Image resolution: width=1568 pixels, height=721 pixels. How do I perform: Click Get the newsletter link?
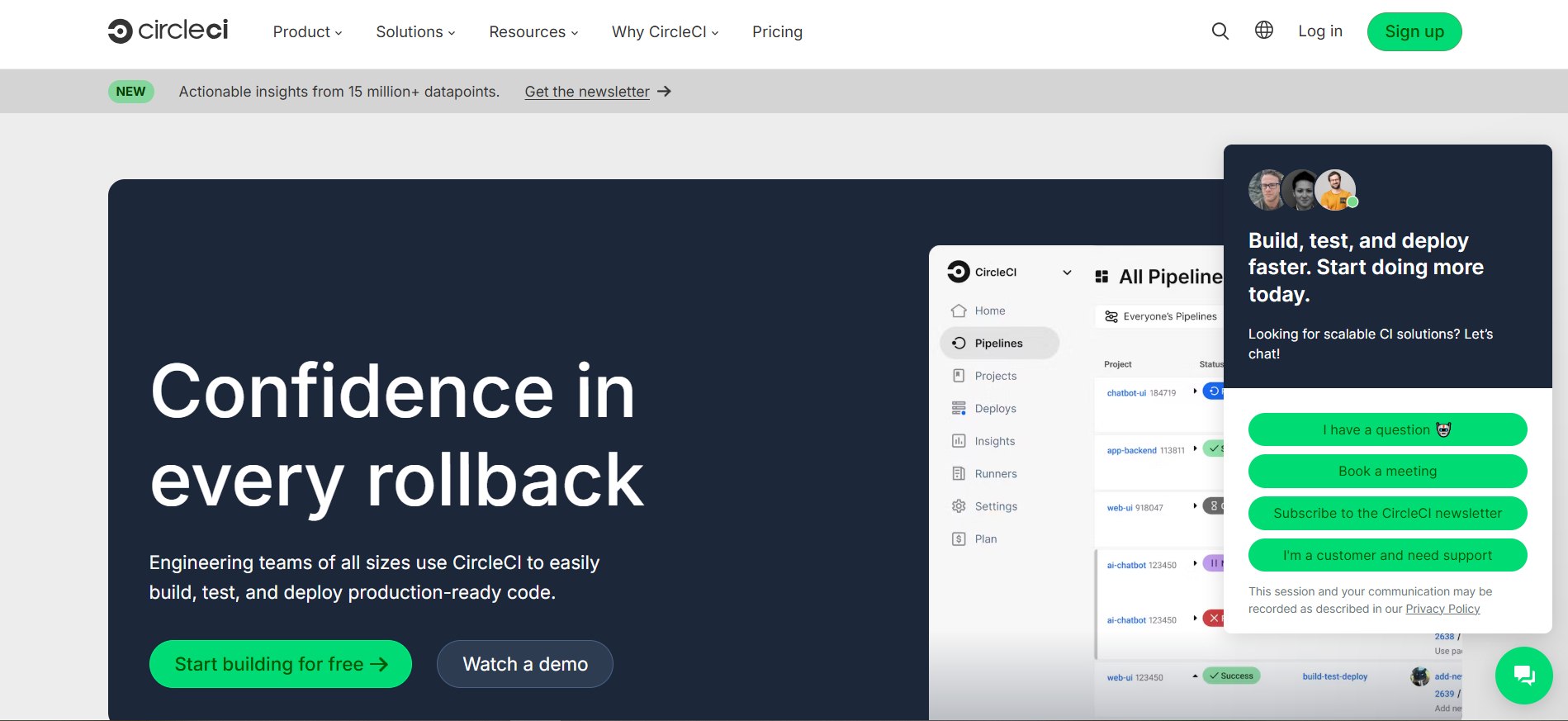[x=587, y=92]
